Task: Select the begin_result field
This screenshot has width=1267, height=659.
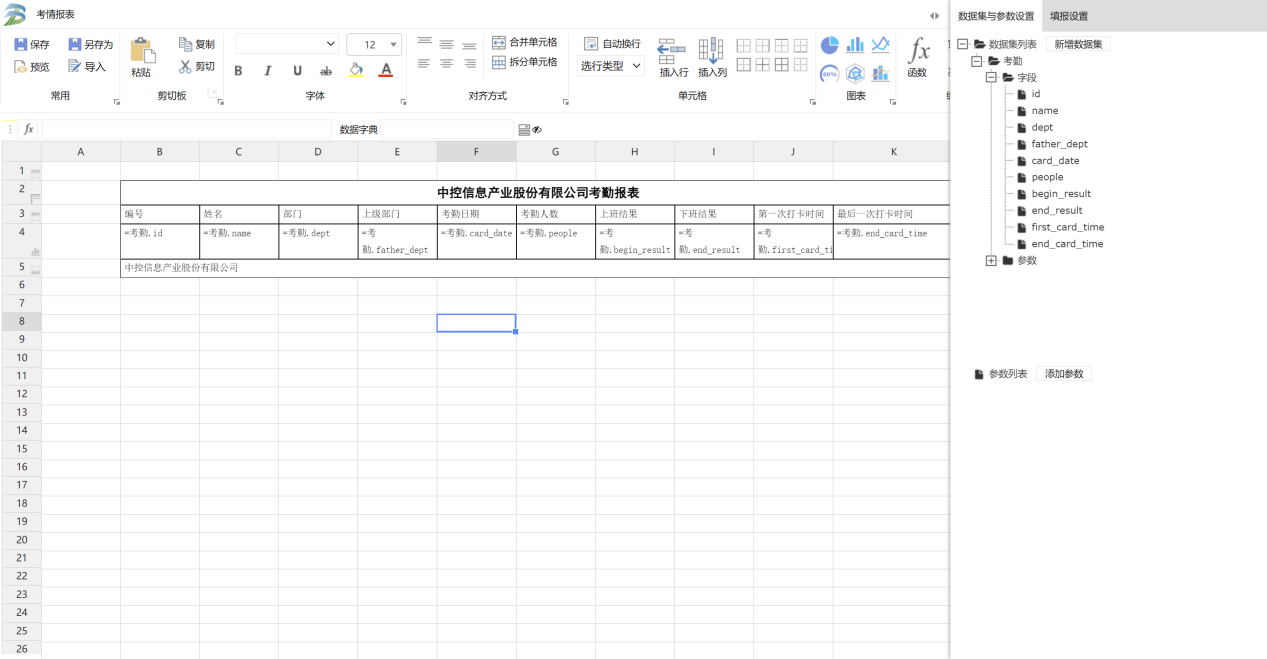Action: tap(1061, 194)
